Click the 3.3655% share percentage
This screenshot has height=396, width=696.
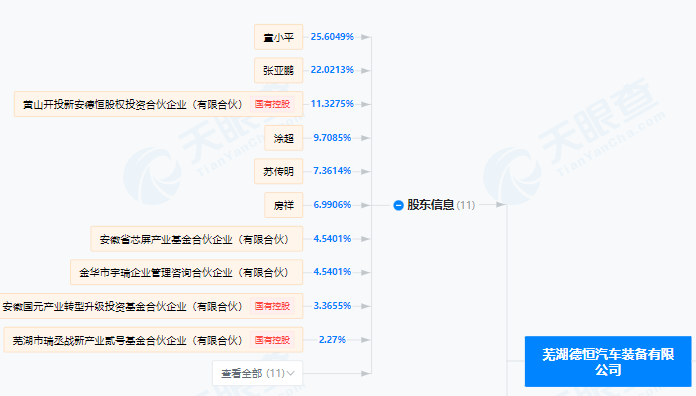[332, 306]
